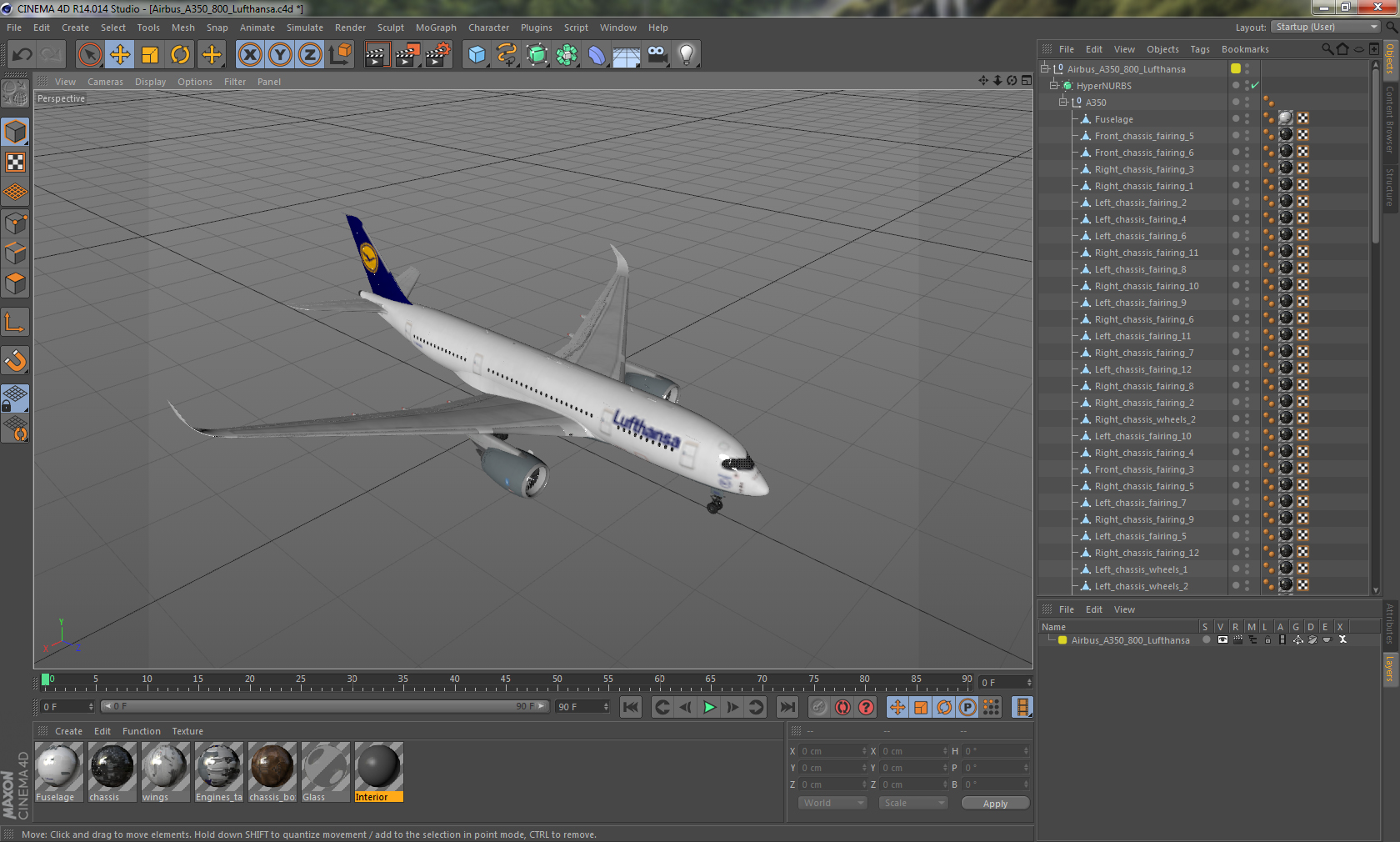Click the X position input field
This screenshot has width=1400, height=842.
click(833, 751)
